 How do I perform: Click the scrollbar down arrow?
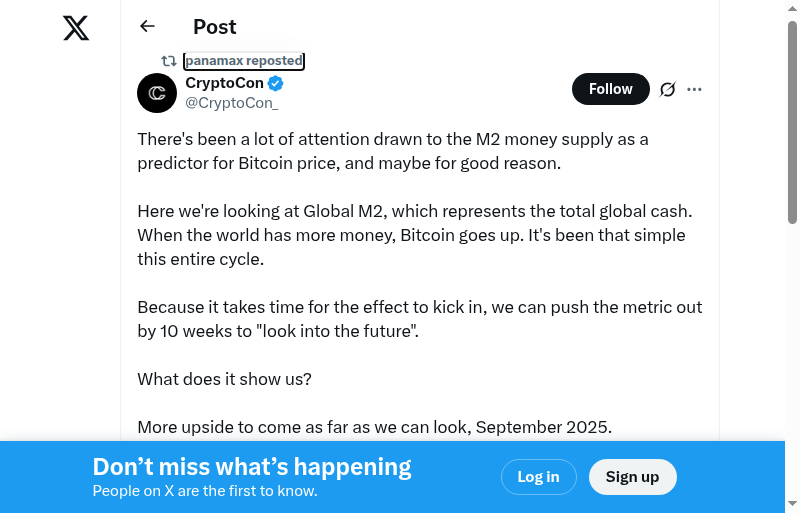pos(792,504)
